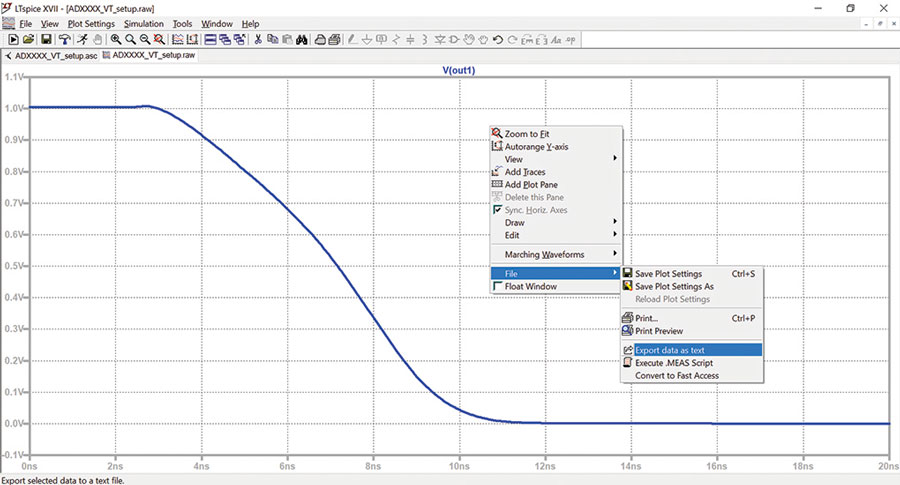Click the Cut scissors icon
Image resolution: width=900 pixels, height=485 pixels.
(x=258, y=40)
